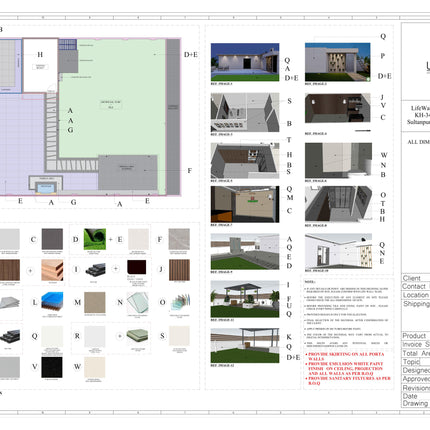Pick the dark grey material swatch C

(x=52, y=239)
